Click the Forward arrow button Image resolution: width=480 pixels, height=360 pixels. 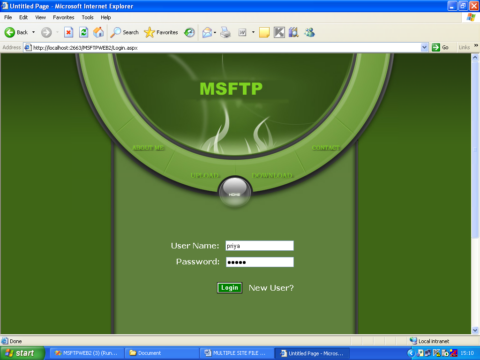pyautogui.click(x=46, y=32)
